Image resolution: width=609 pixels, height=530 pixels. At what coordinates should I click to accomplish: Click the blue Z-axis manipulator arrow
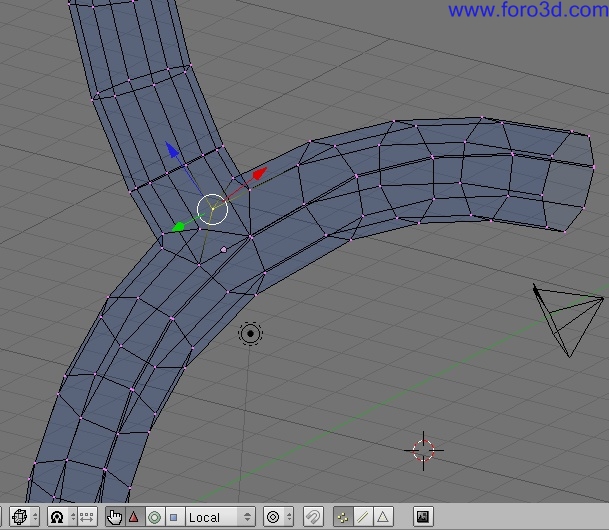point(172,149)
